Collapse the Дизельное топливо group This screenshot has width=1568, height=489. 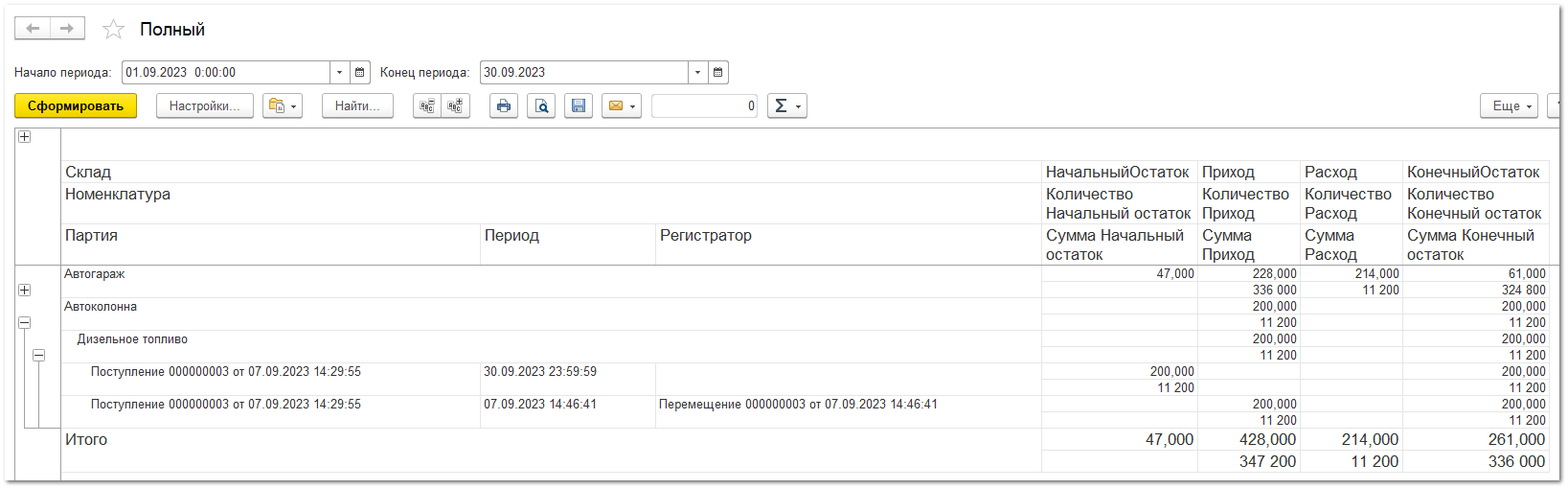click(39, 356)
